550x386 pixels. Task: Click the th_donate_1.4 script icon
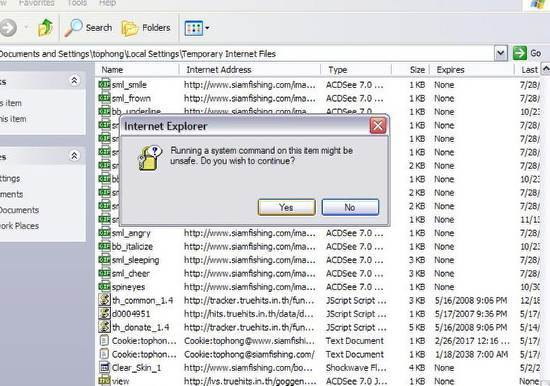tap(104, 327)
